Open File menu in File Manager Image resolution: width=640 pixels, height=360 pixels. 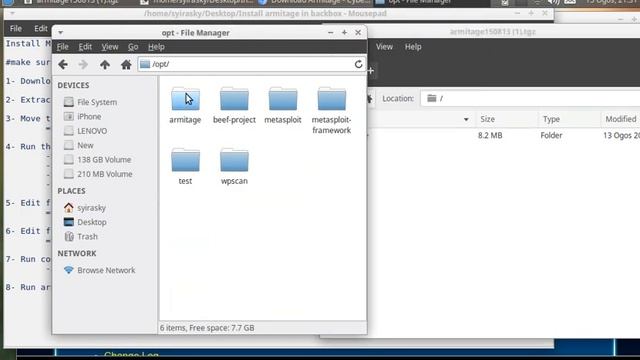click(62, 47)
